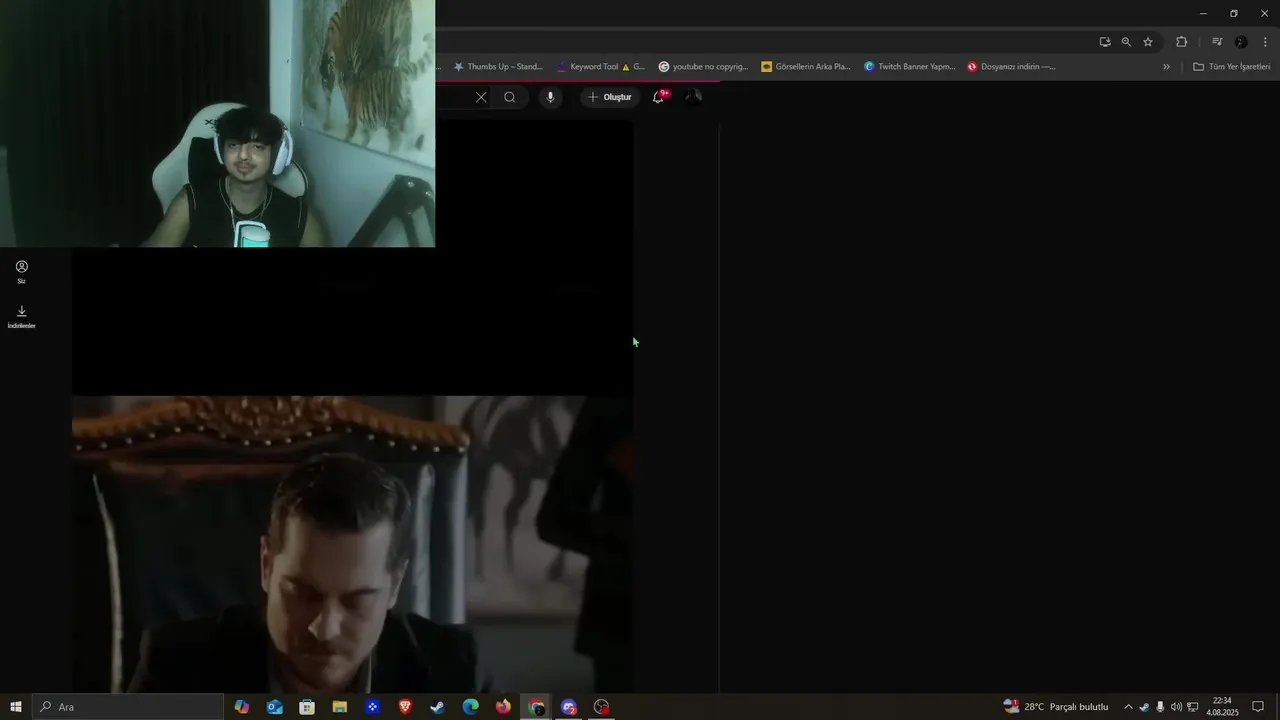
Task: Expand the hidden bookmarks chevron
Action: [x=1166, y=67]
